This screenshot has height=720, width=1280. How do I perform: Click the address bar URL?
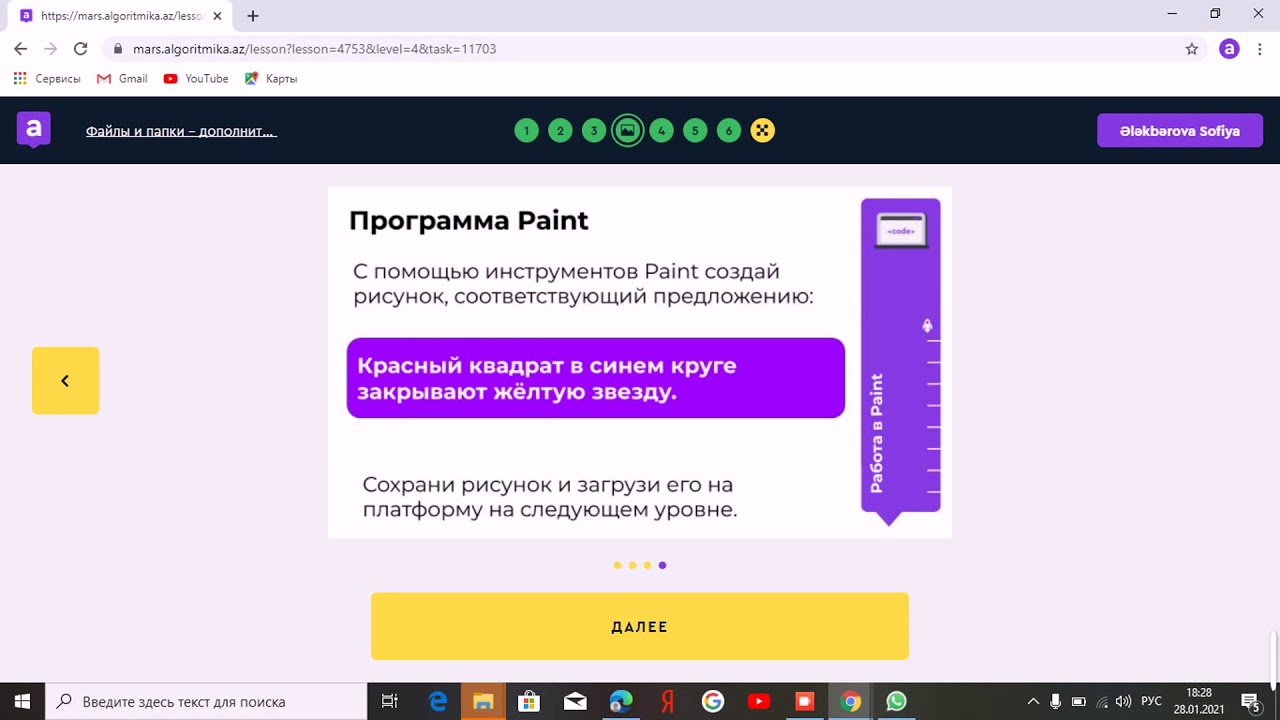click(314, 49)
